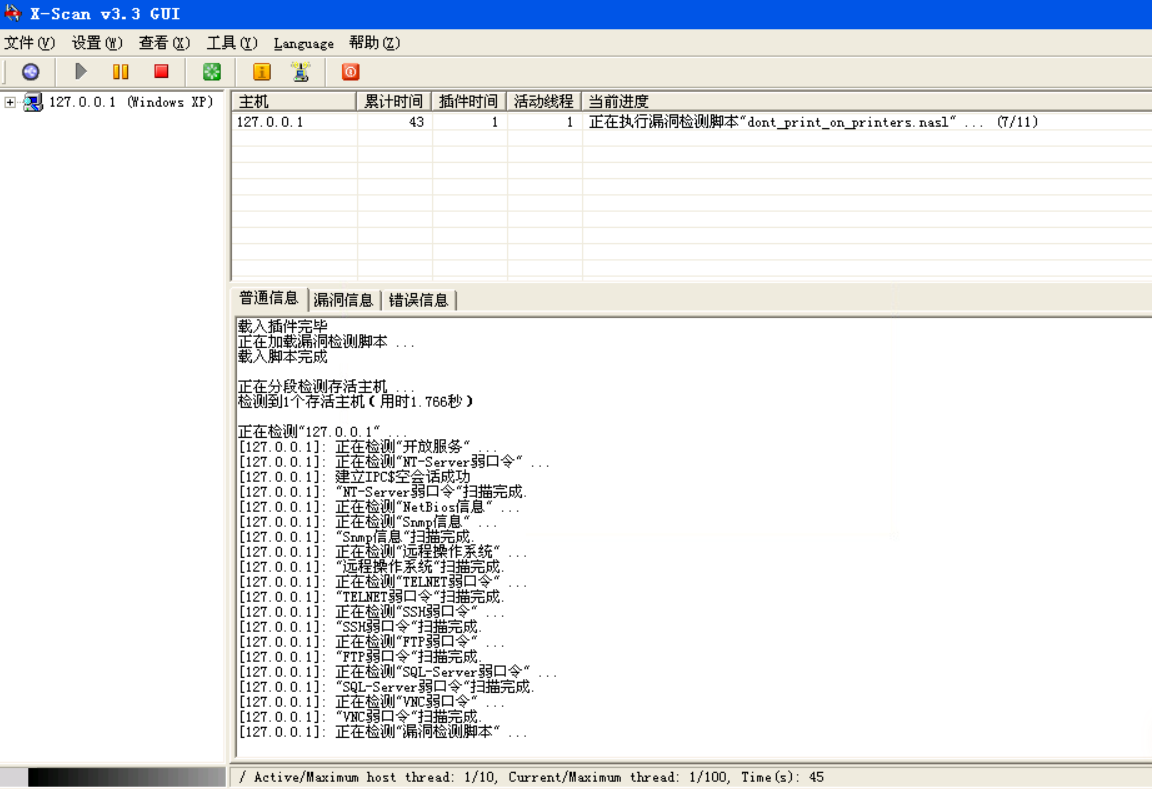Stop the scan with the red square

(x=161, y=71)
